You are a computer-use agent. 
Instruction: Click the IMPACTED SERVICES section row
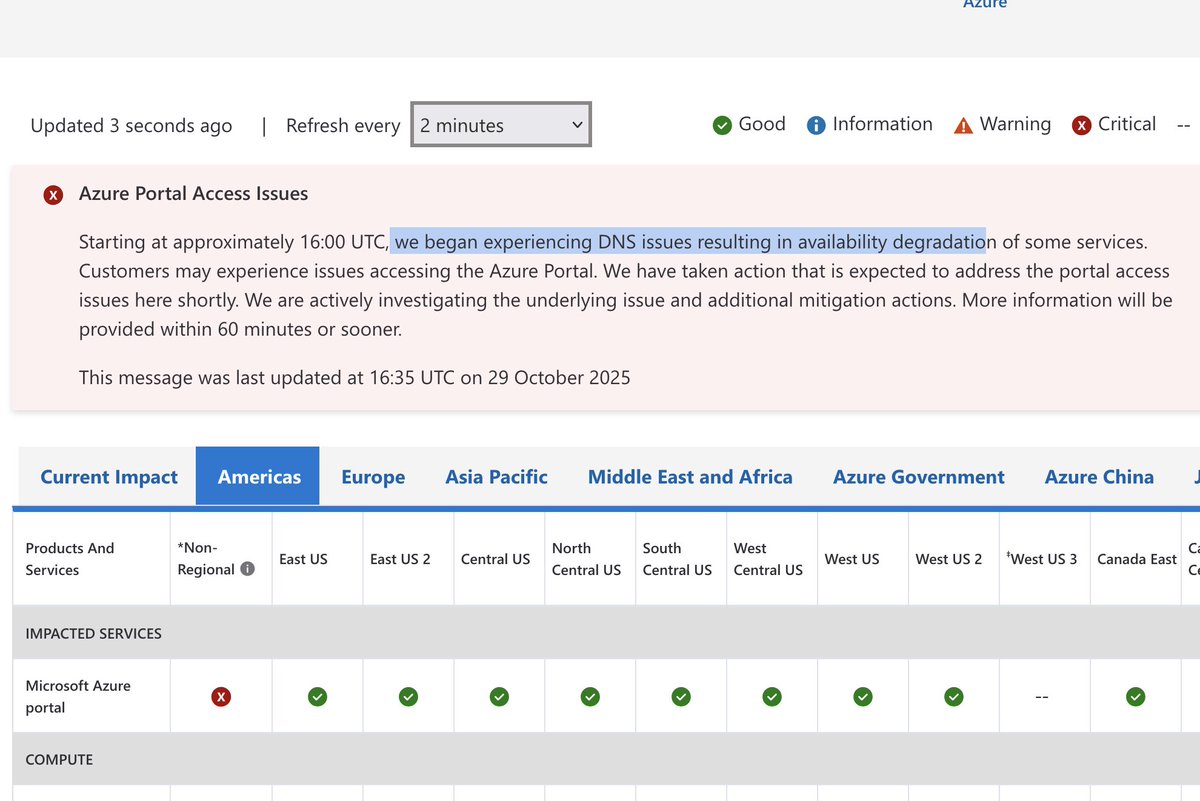click(606, 633)
